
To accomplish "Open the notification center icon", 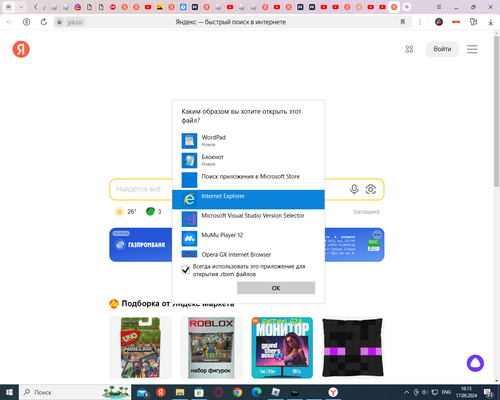I will point(489,392).
